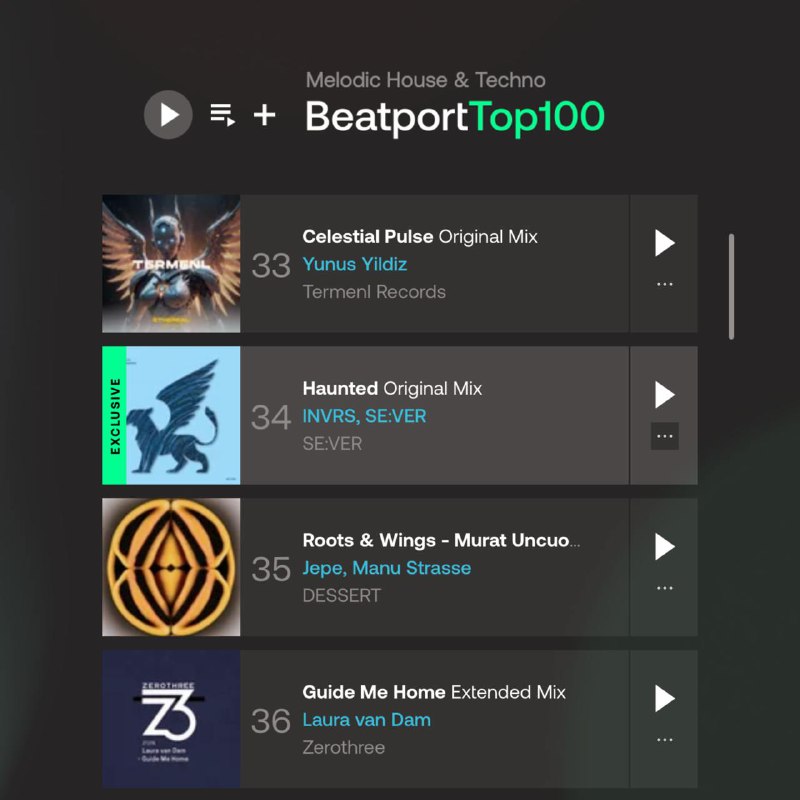Open DESSERT label link

tap(341, 595)
